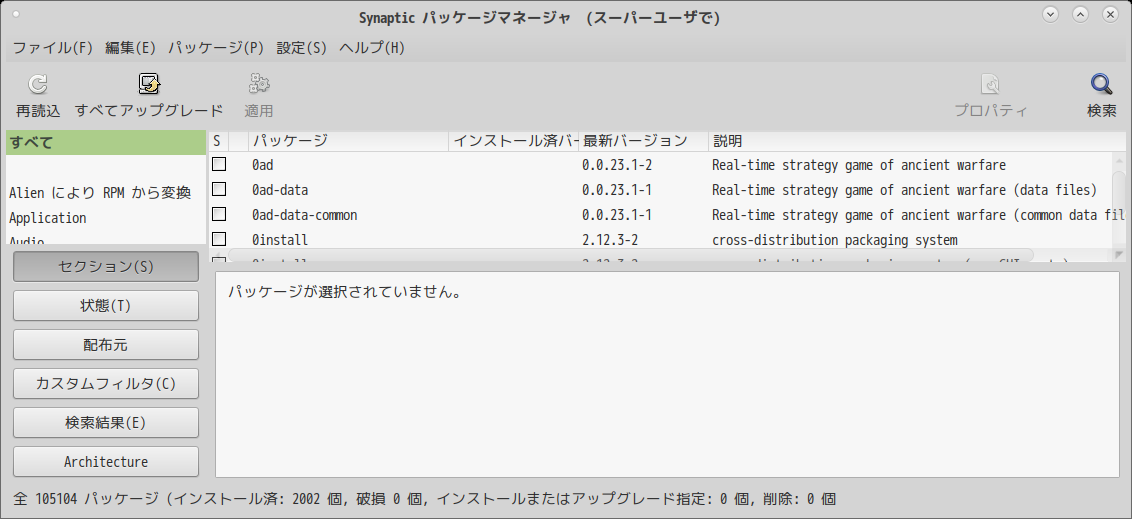The width and height of the screenshot is (1132, 519).
Task: Maximize window with the up-chevron button
Action: (1080, 14)
